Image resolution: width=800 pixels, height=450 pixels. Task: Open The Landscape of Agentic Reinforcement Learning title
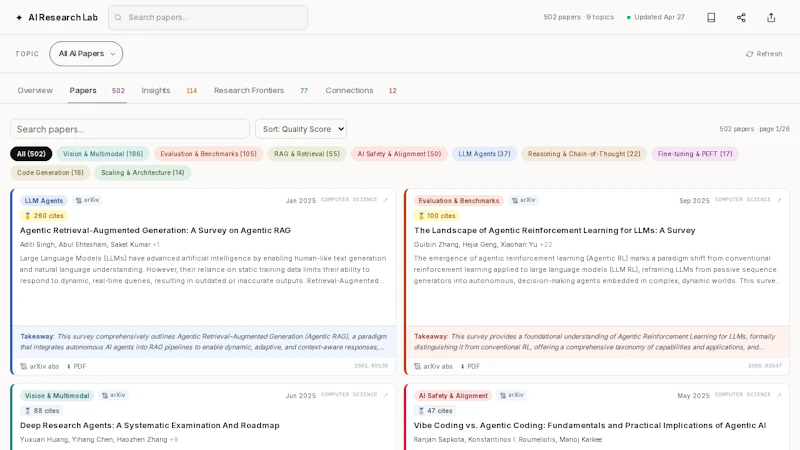pyautogui.click(x=555, y=230)
